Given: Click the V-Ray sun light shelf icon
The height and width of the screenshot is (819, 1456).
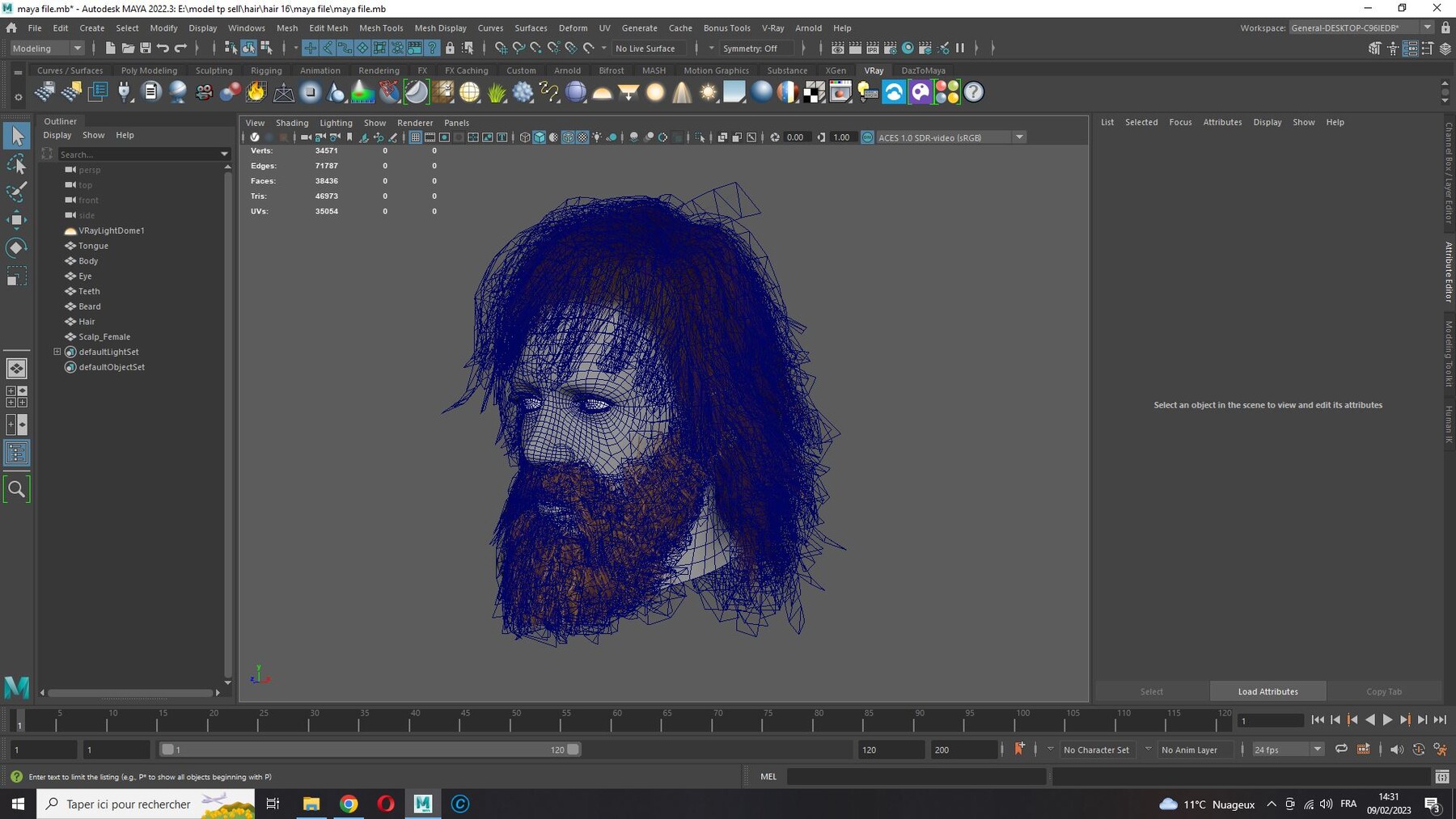Looking at the screenshot, I should click(709, 92).
